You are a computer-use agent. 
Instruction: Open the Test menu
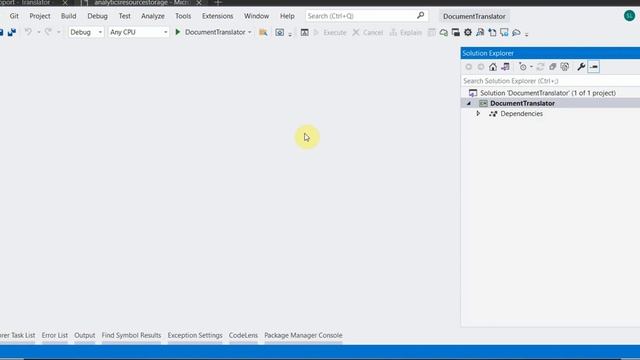pos(124,16)
